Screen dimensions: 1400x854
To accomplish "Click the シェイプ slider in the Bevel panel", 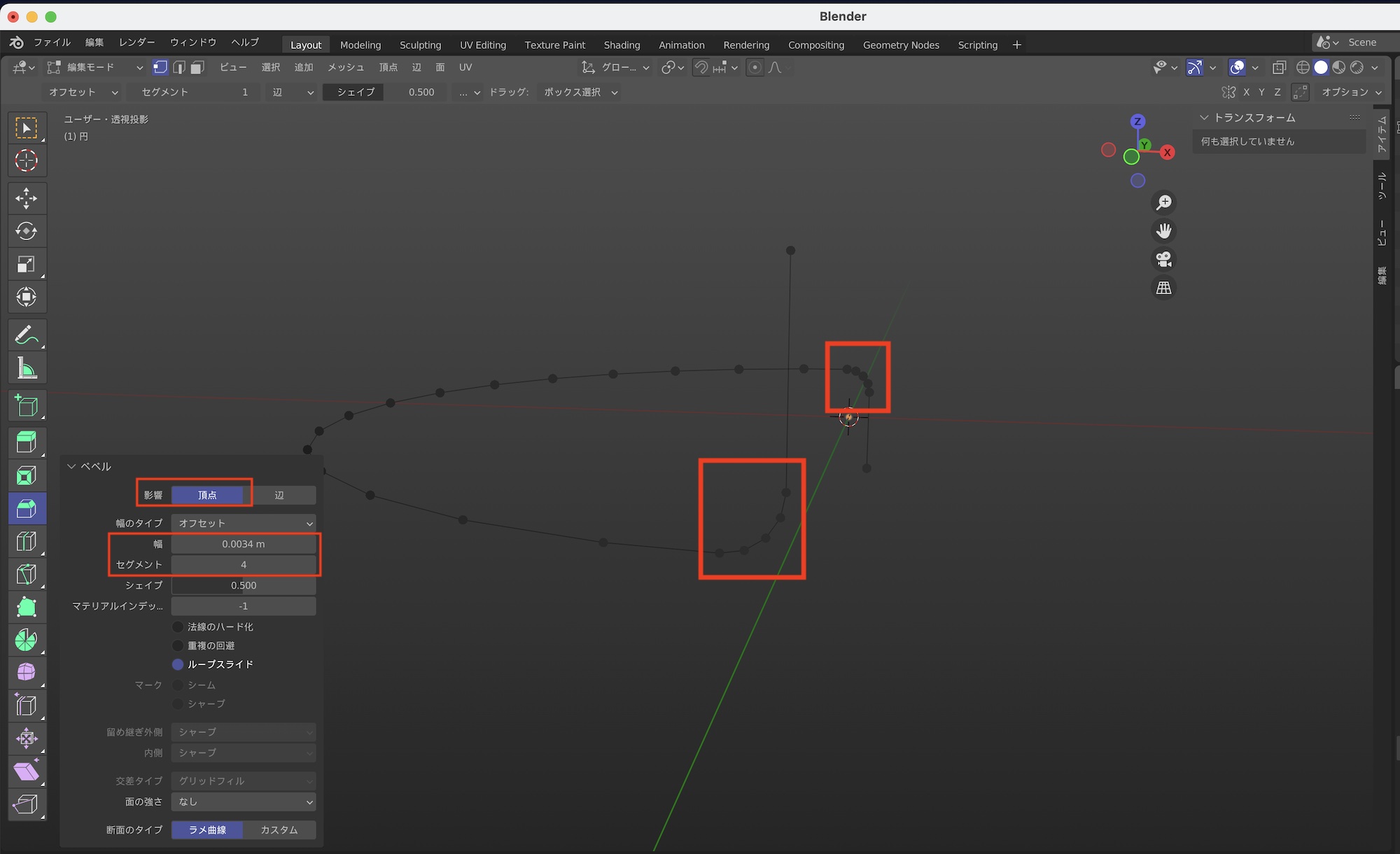I will coord(243,585).
